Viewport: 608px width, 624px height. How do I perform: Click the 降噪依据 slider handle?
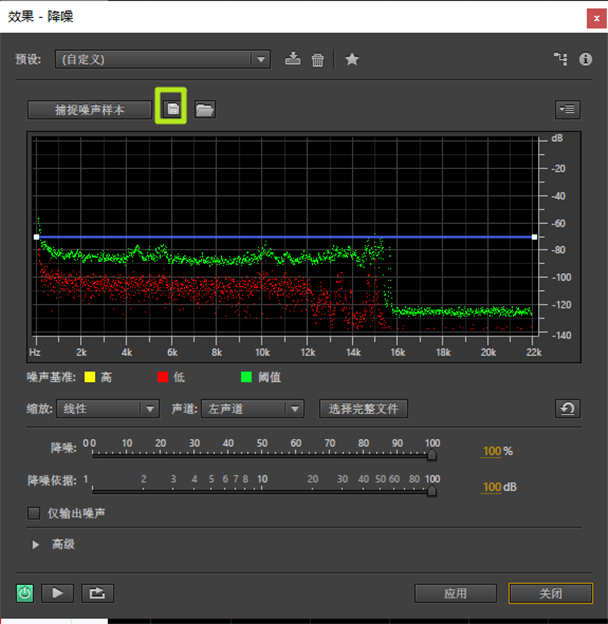(x=432, y=491)
